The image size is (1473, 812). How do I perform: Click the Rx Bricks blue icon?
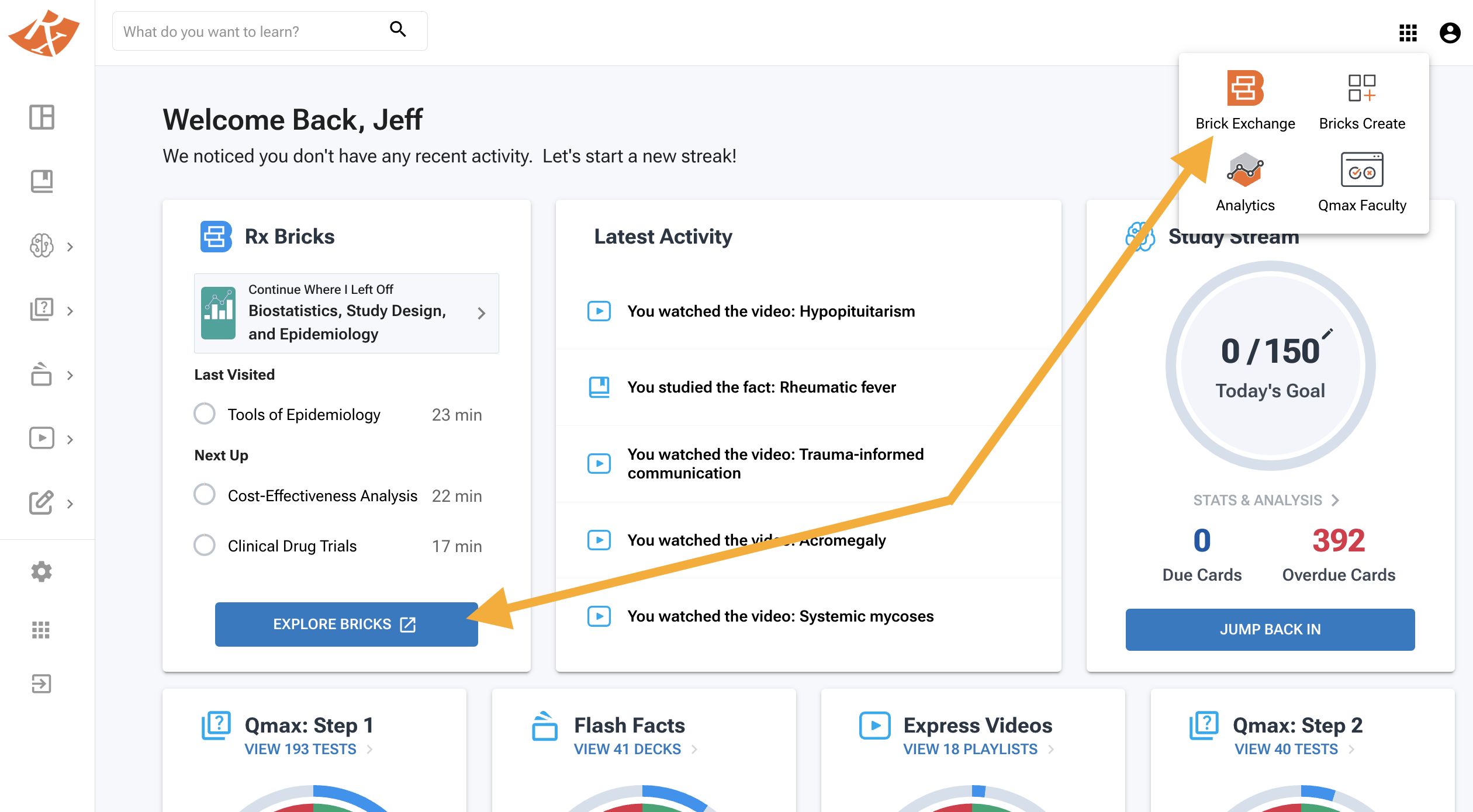coord(216,237)
